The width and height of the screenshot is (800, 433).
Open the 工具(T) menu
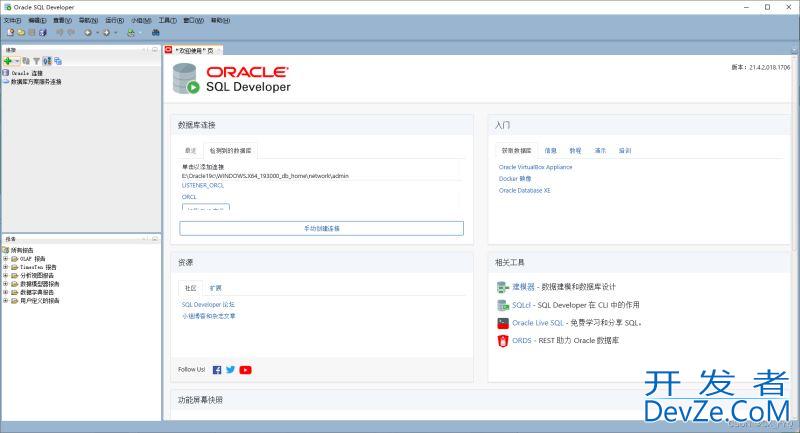click(x=167, y=20)
